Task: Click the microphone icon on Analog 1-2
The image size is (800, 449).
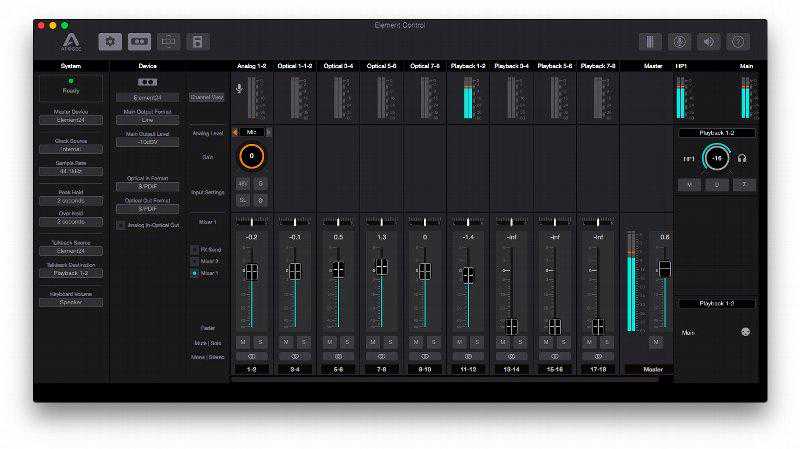Action: 238,89
